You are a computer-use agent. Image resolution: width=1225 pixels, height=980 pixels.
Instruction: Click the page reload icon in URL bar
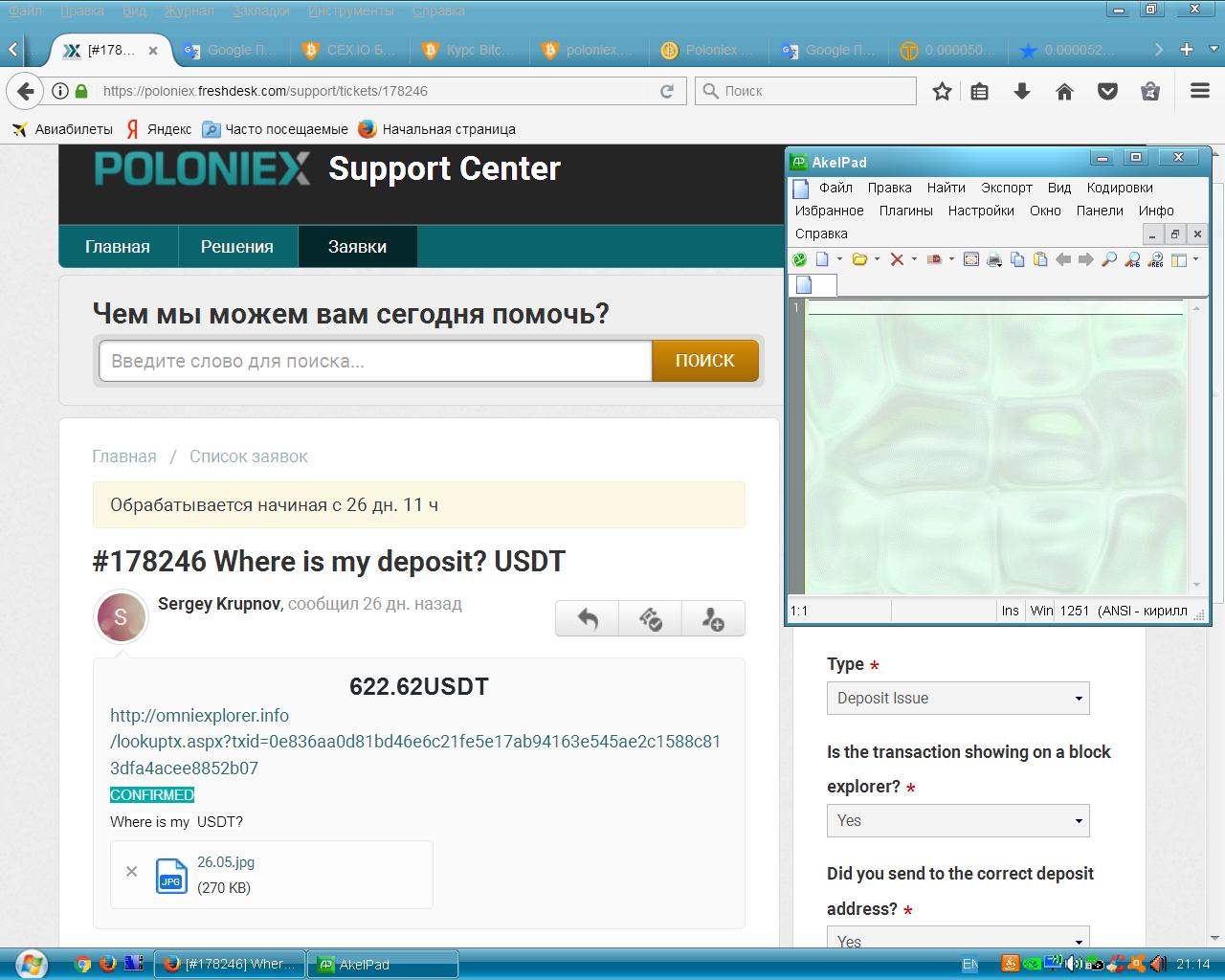[x=667, y=91]
